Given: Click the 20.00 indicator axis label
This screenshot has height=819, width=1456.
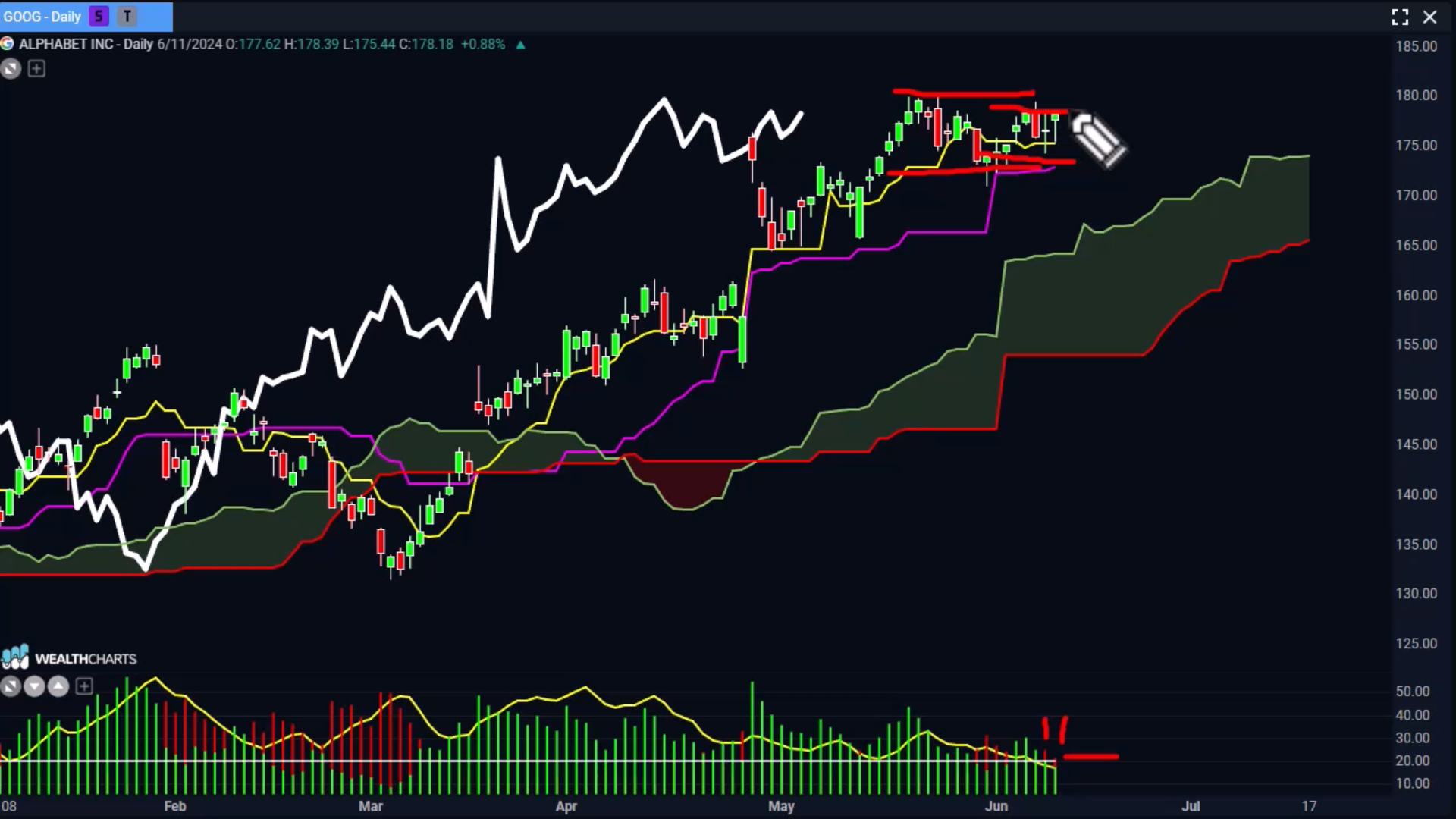Looking at the screenshot, I should click(x=1412, y=761).
